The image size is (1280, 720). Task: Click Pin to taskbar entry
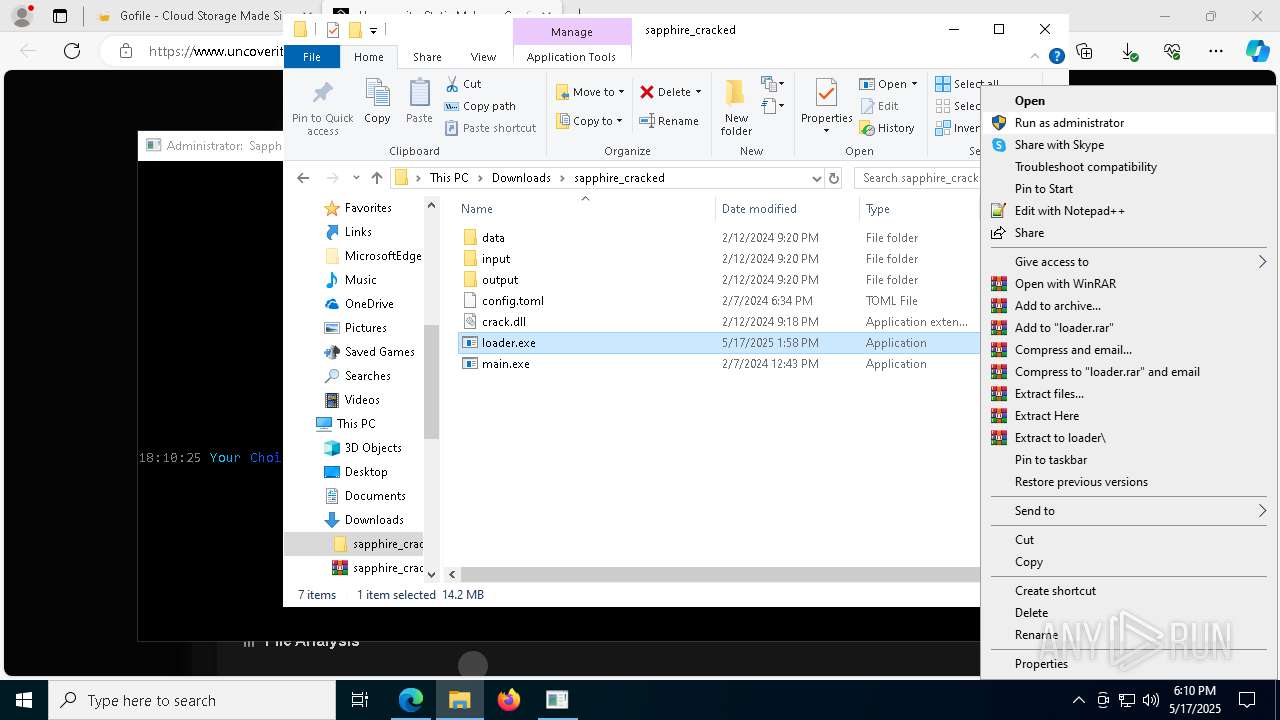click(x=1128, y=460)
